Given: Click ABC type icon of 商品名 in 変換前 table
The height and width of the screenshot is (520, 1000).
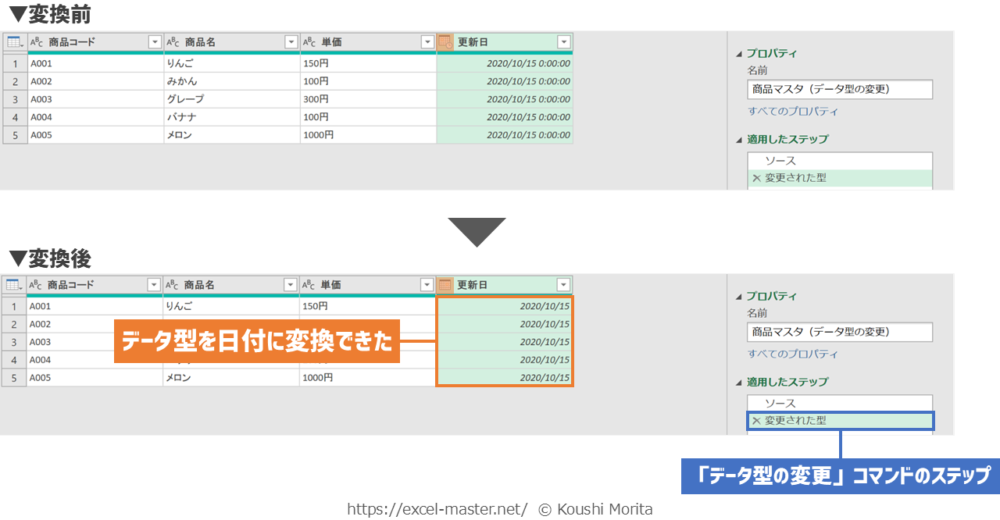Looking at the screenshot, I should (173, 42).
